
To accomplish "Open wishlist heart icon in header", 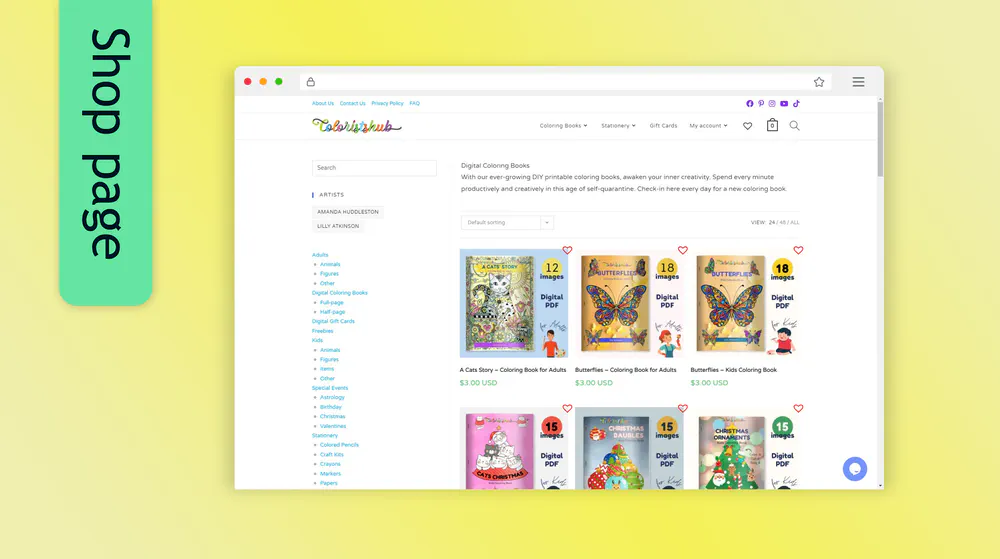I will [747, 126].
